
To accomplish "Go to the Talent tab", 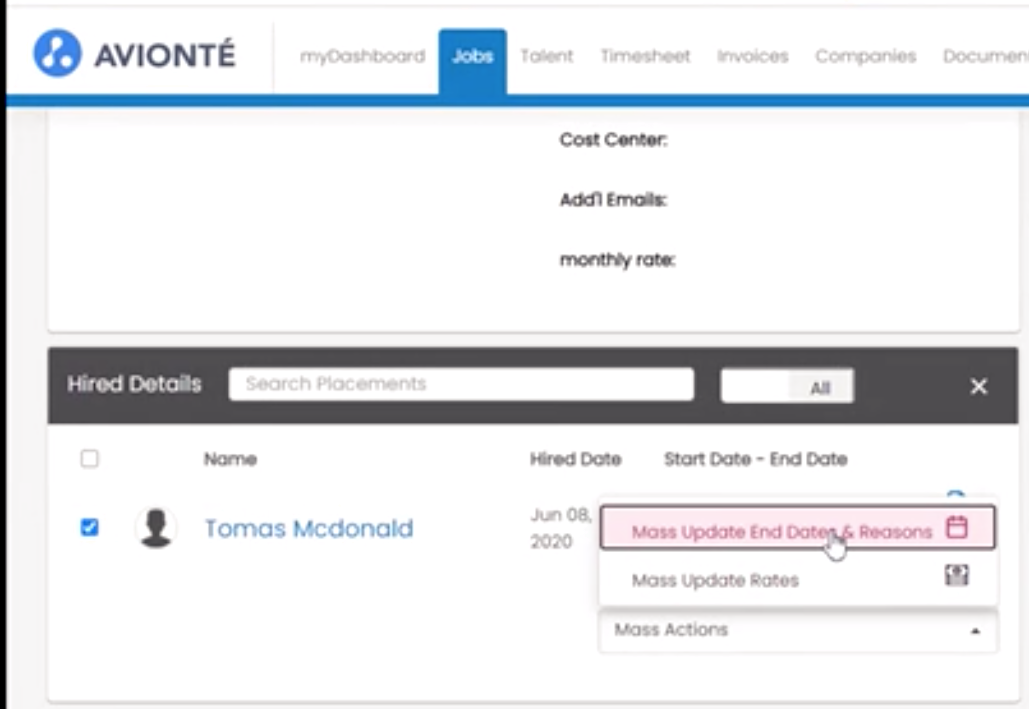I will (546, 56).
